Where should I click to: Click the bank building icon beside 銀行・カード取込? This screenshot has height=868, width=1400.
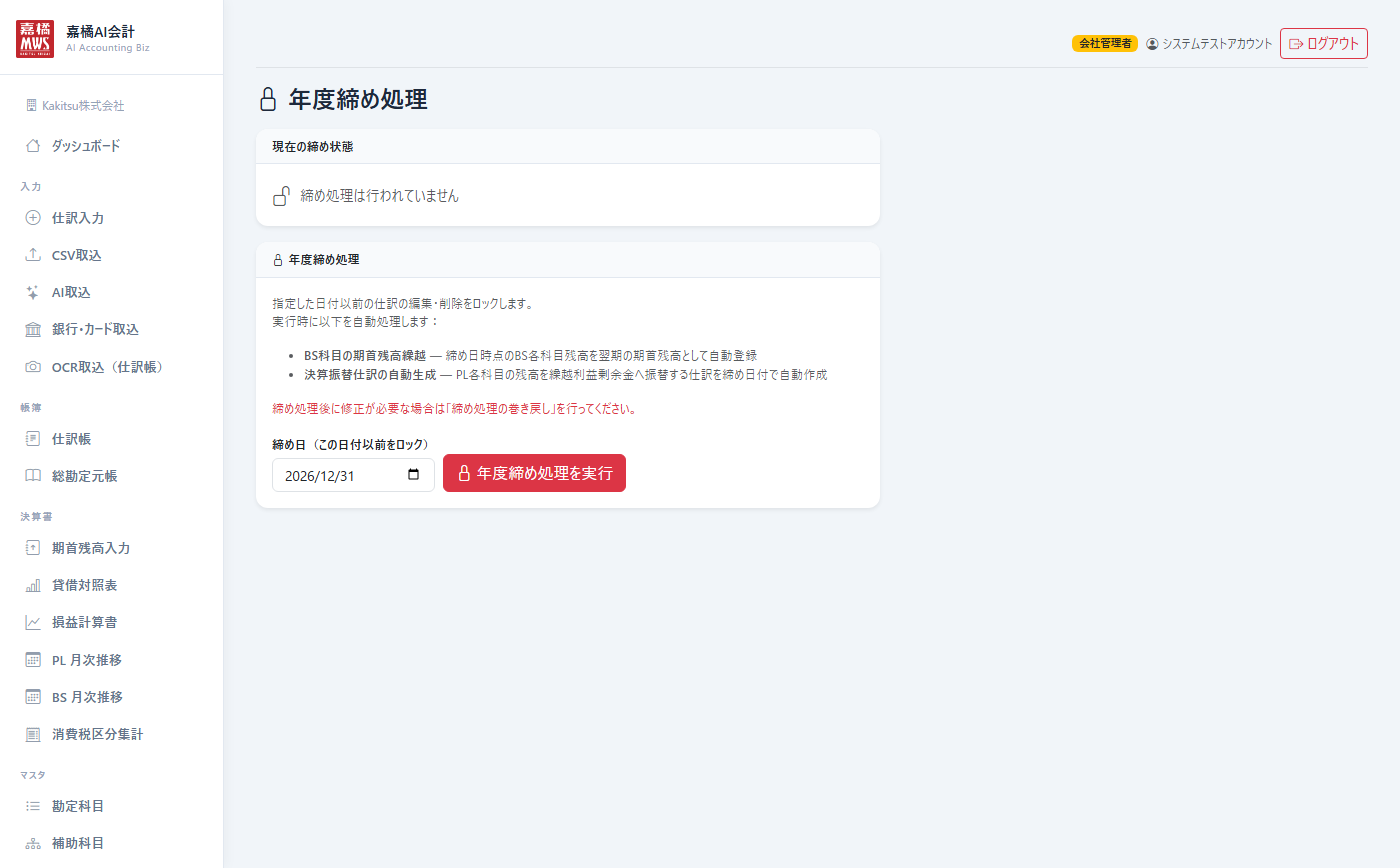coord(33,329)
